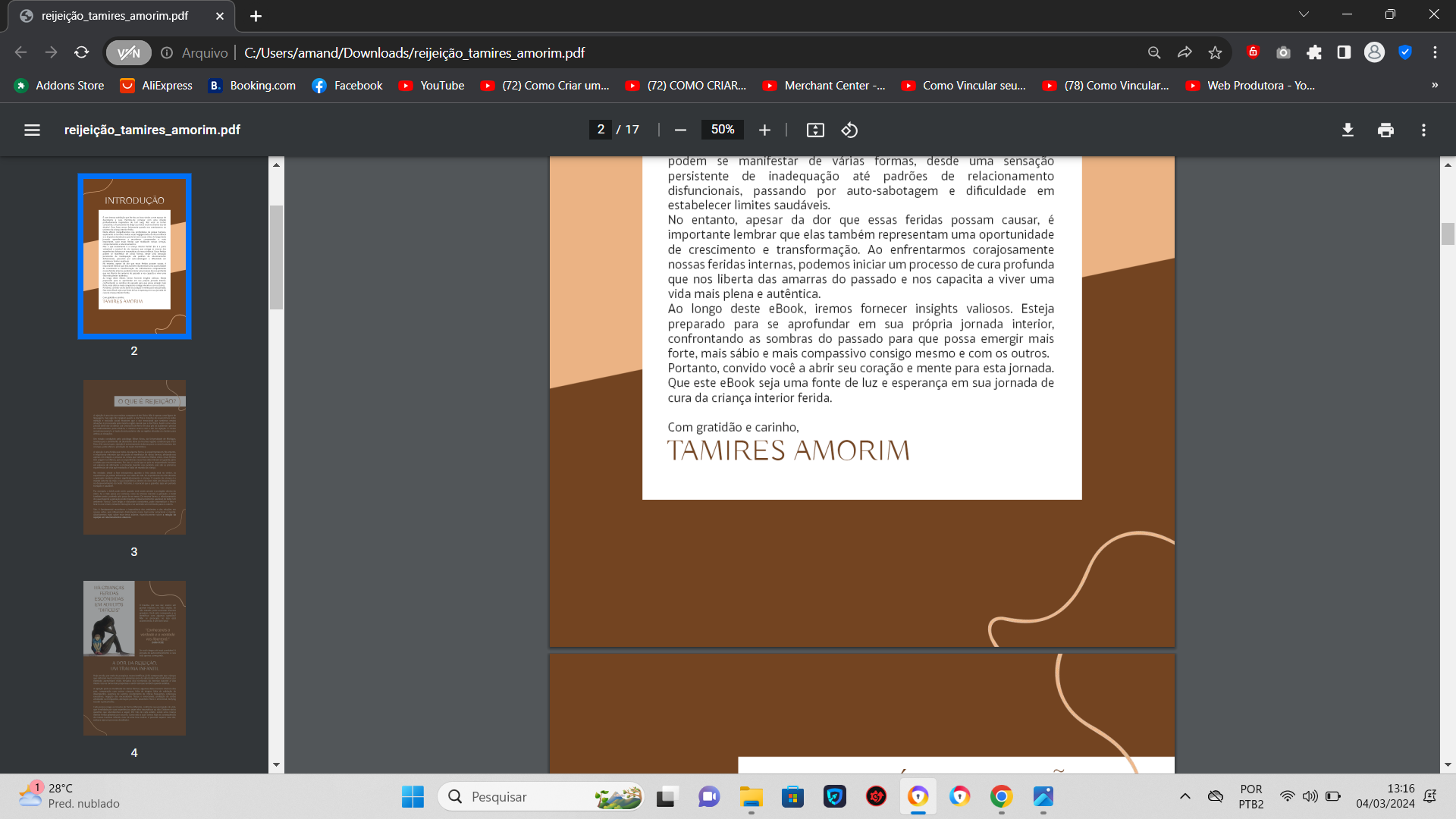Toggle the PDF sidebar menu icon

point(32,130)
